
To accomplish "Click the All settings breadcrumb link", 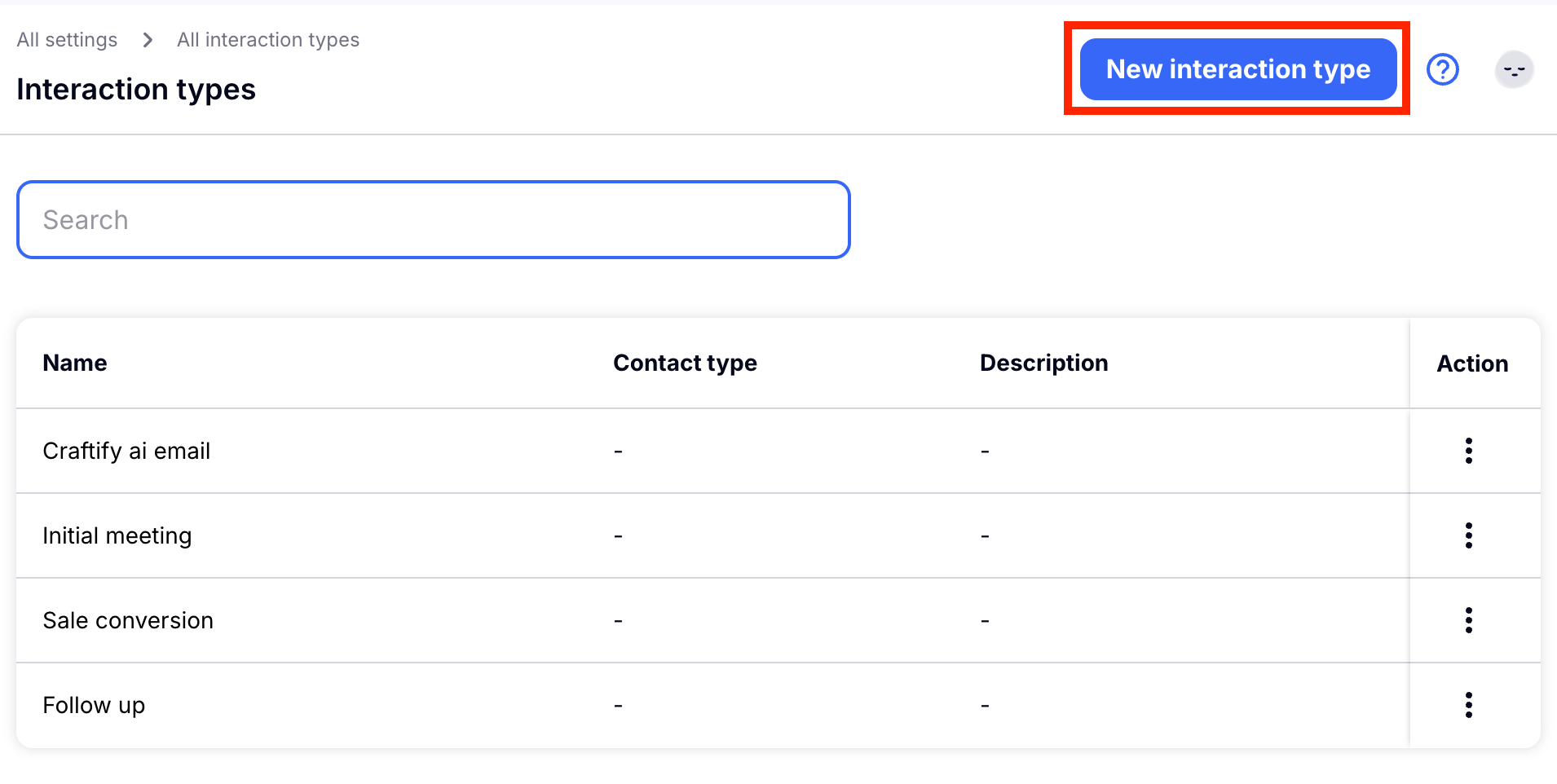I will (67, 40).
